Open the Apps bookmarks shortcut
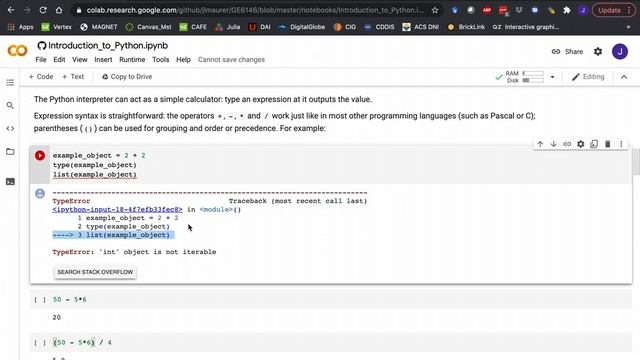Image resolution: width=640 pixels, height=360 pixels. (20, 27)
